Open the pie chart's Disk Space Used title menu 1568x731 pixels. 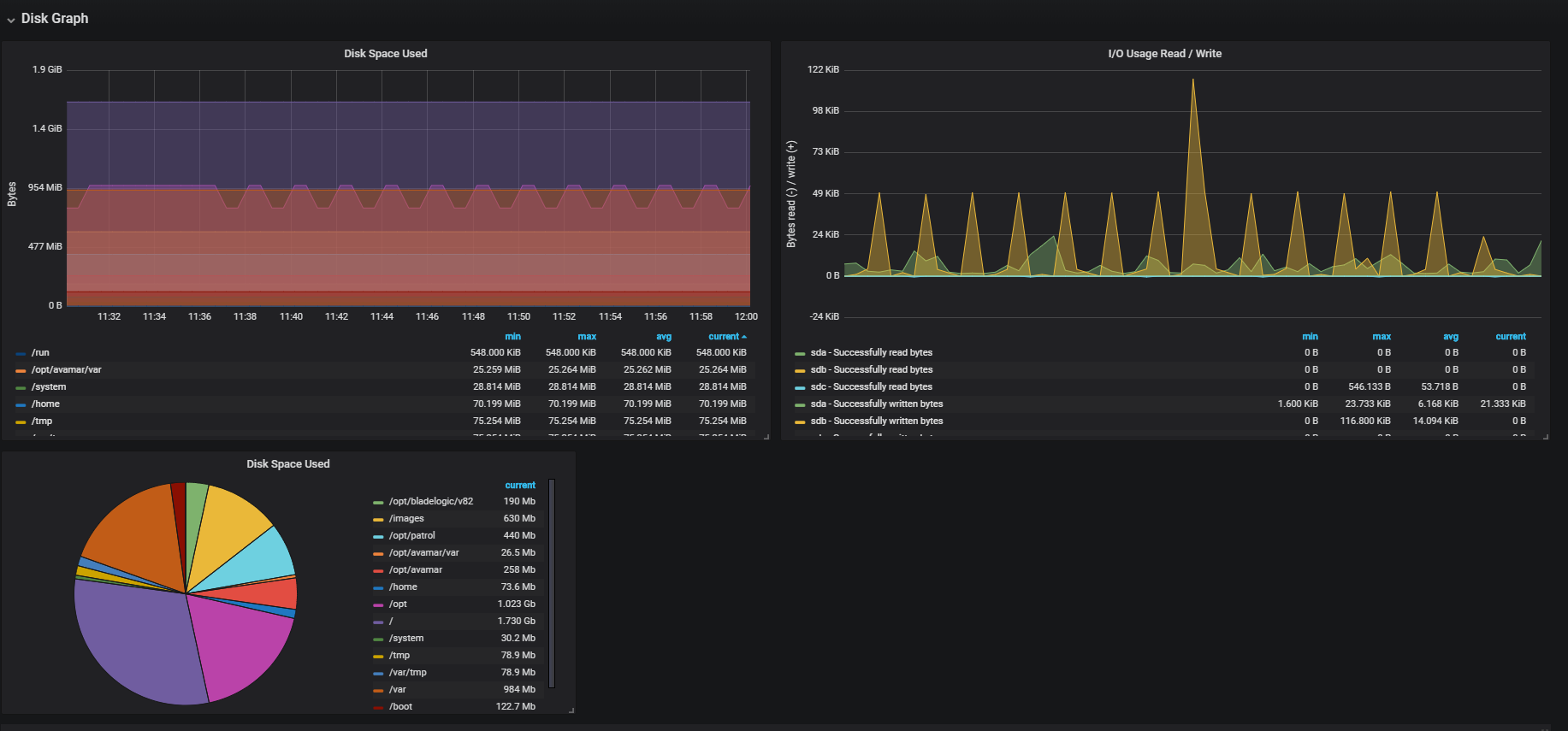pyautogui.click(x=287, y=464)
